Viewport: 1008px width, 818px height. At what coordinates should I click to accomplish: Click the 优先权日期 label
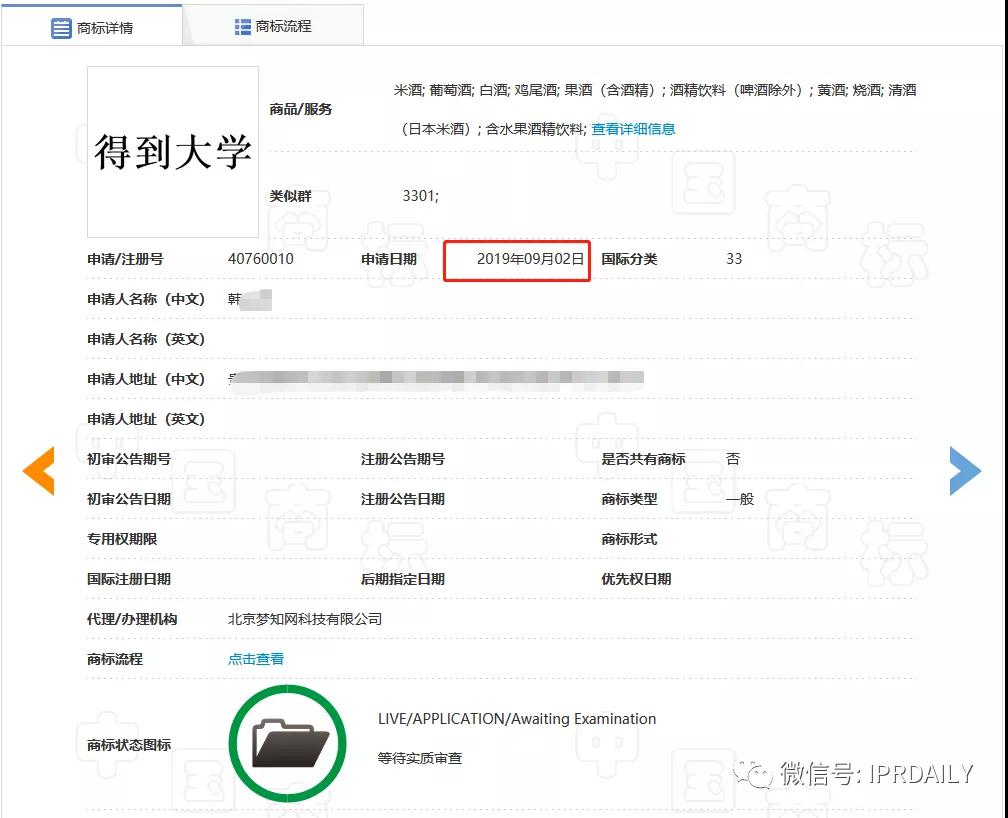click(x=636, y=579)
